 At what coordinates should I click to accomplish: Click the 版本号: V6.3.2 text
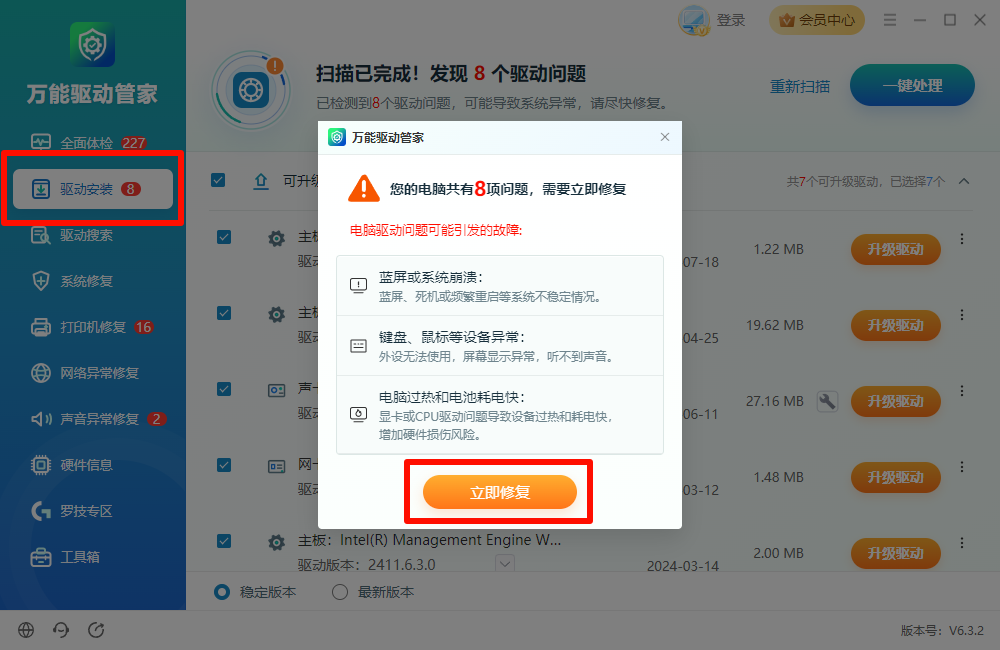942,630
